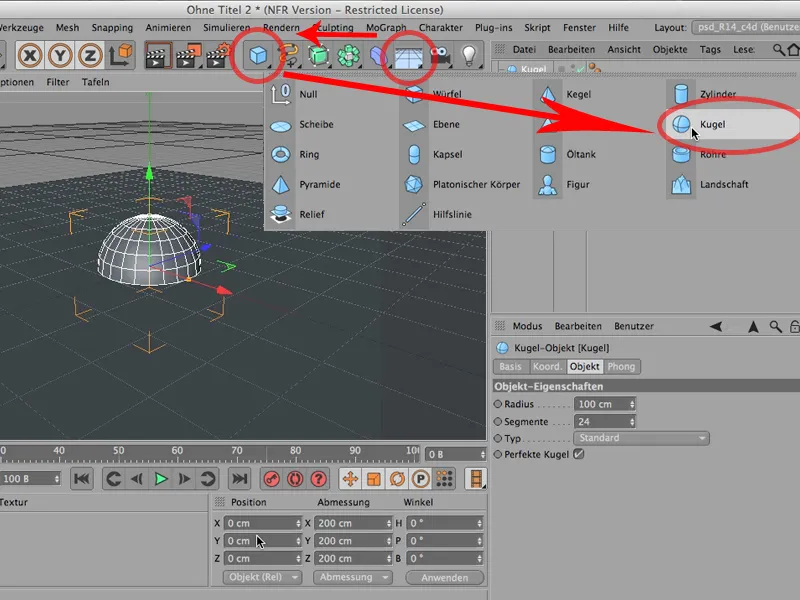The image size is (800, 600).
Task: Click the cube primitive icon
Action: [258, 55]
